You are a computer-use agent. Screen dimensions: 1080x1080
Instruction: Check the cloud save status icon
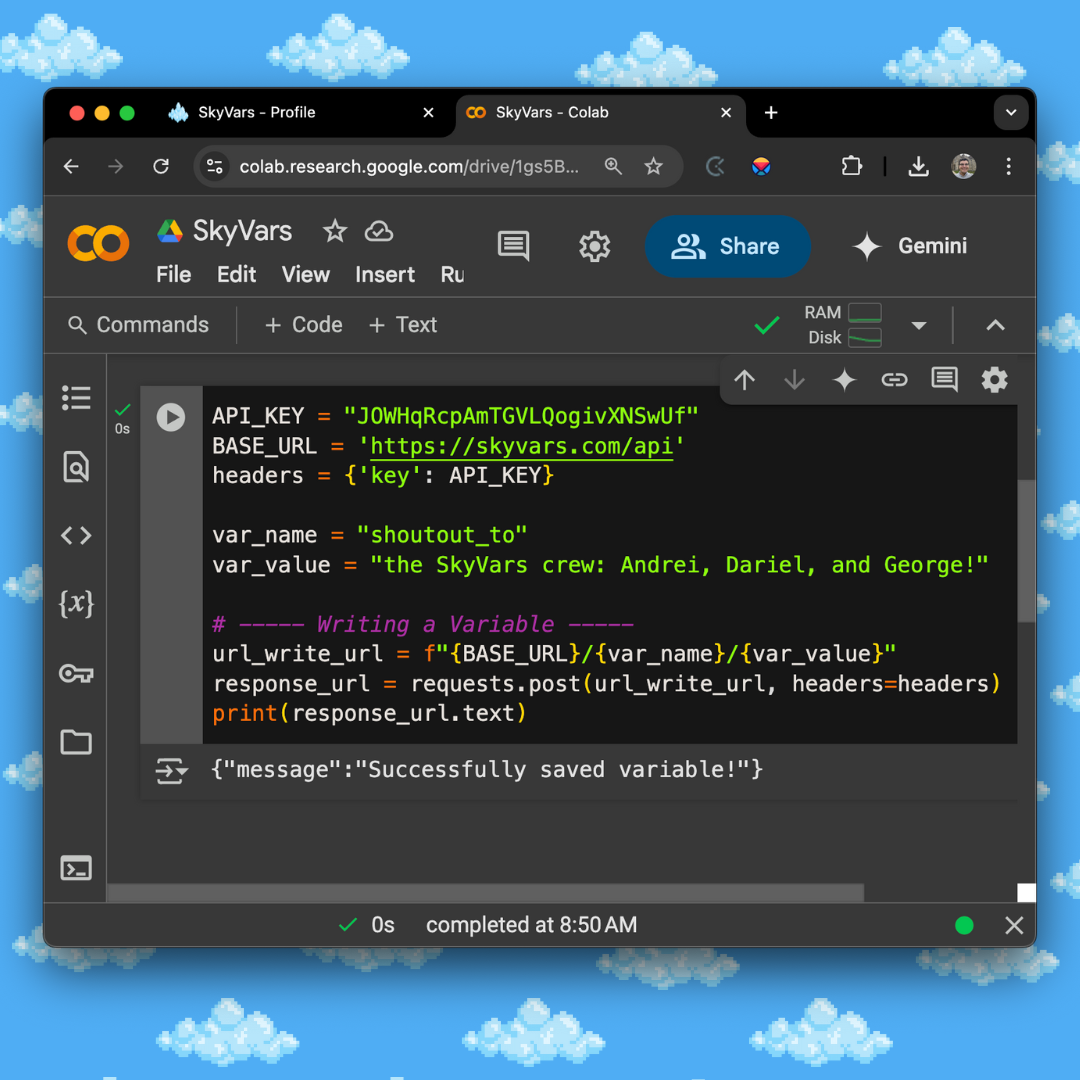[378, 231]
